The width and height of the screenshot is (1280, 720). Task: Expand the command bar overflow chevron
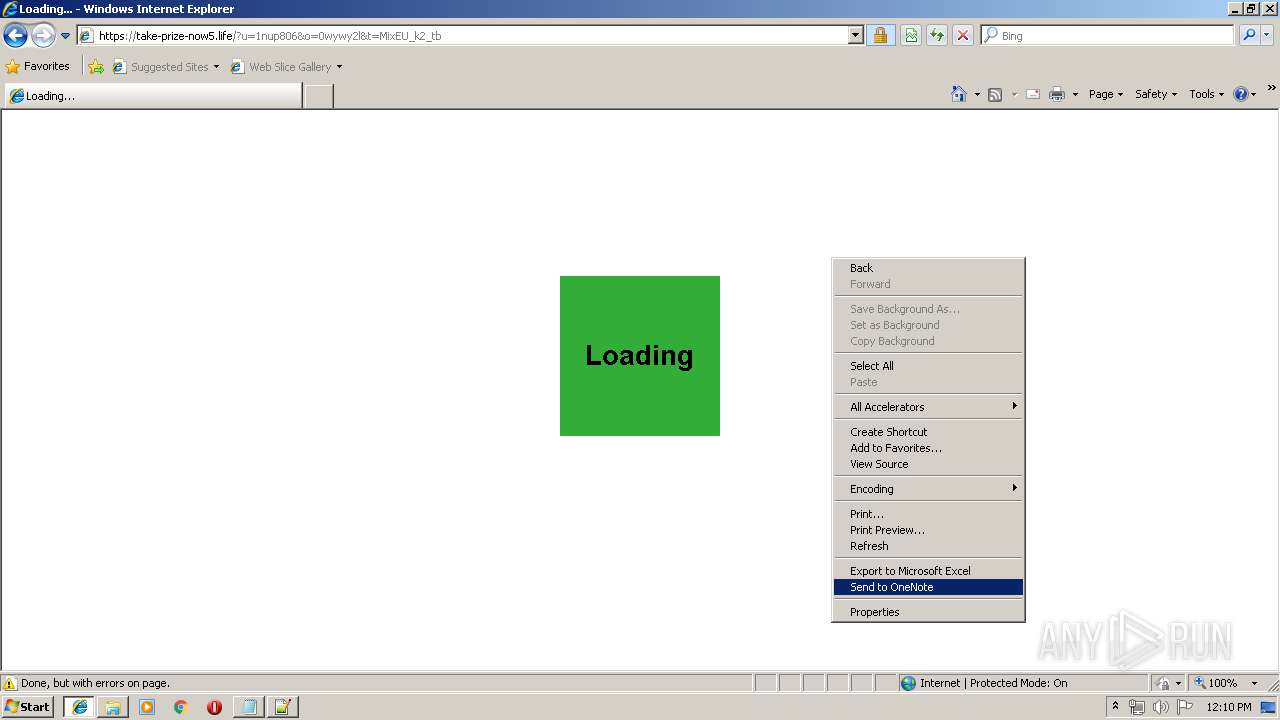1272,88
